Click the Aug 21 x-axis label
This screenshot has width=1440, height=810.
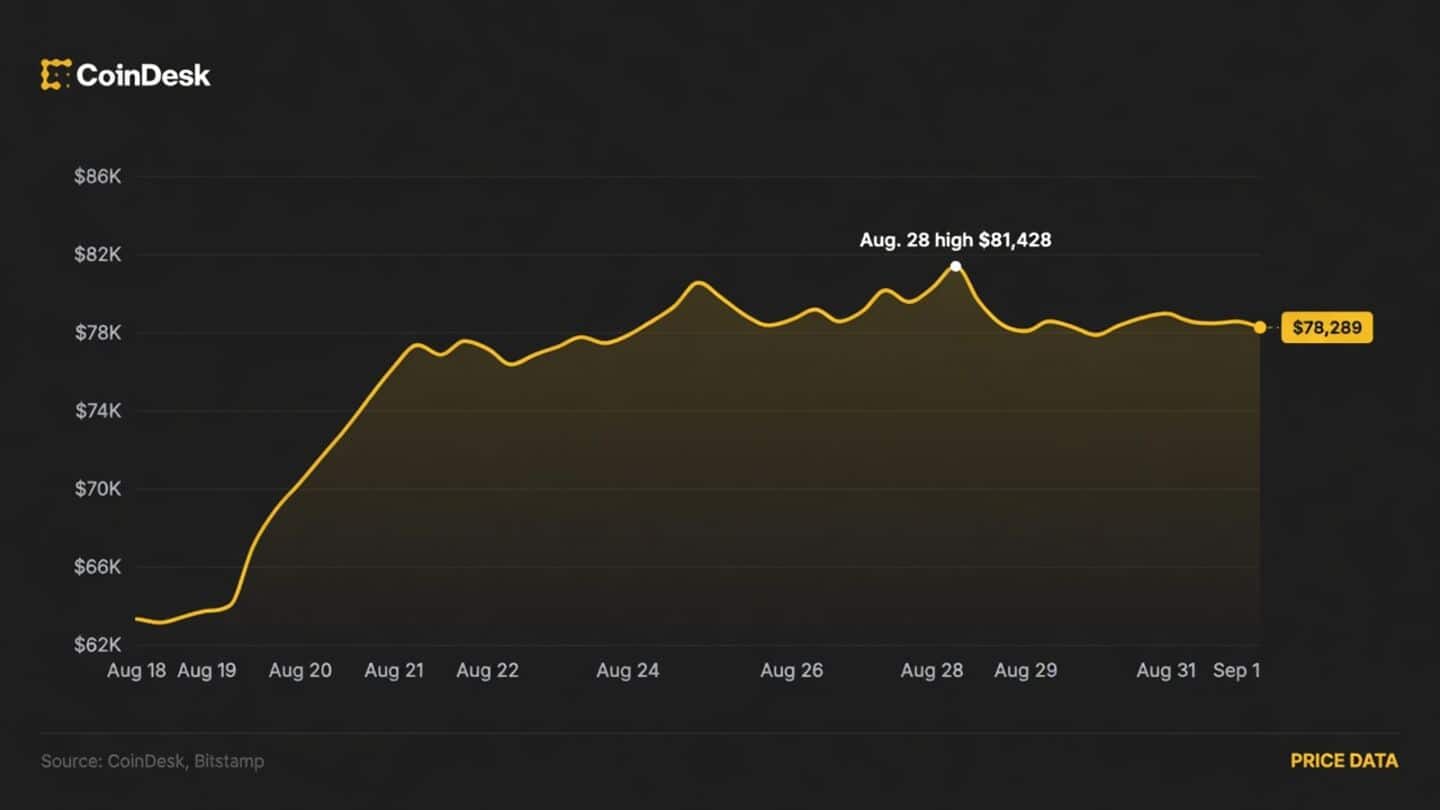tap(394, 671)
